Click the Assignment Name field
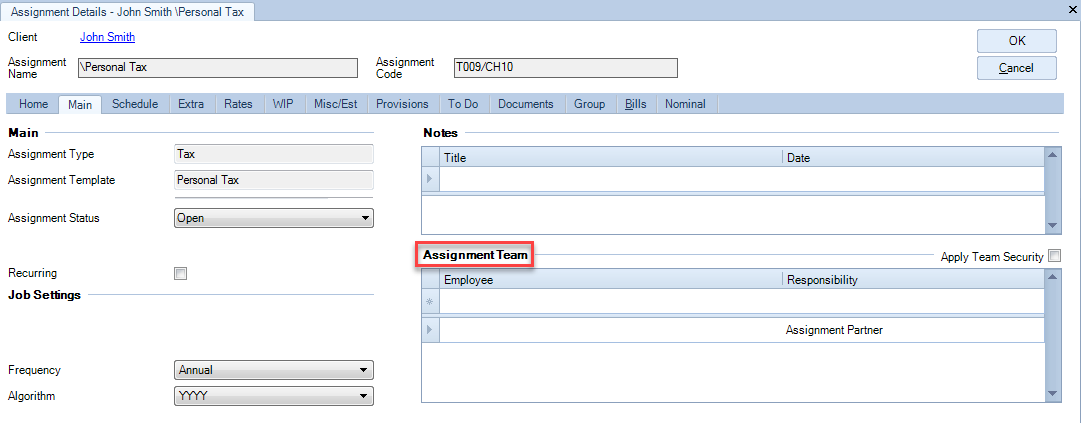Screen dimensions: 1081x423 218,68
